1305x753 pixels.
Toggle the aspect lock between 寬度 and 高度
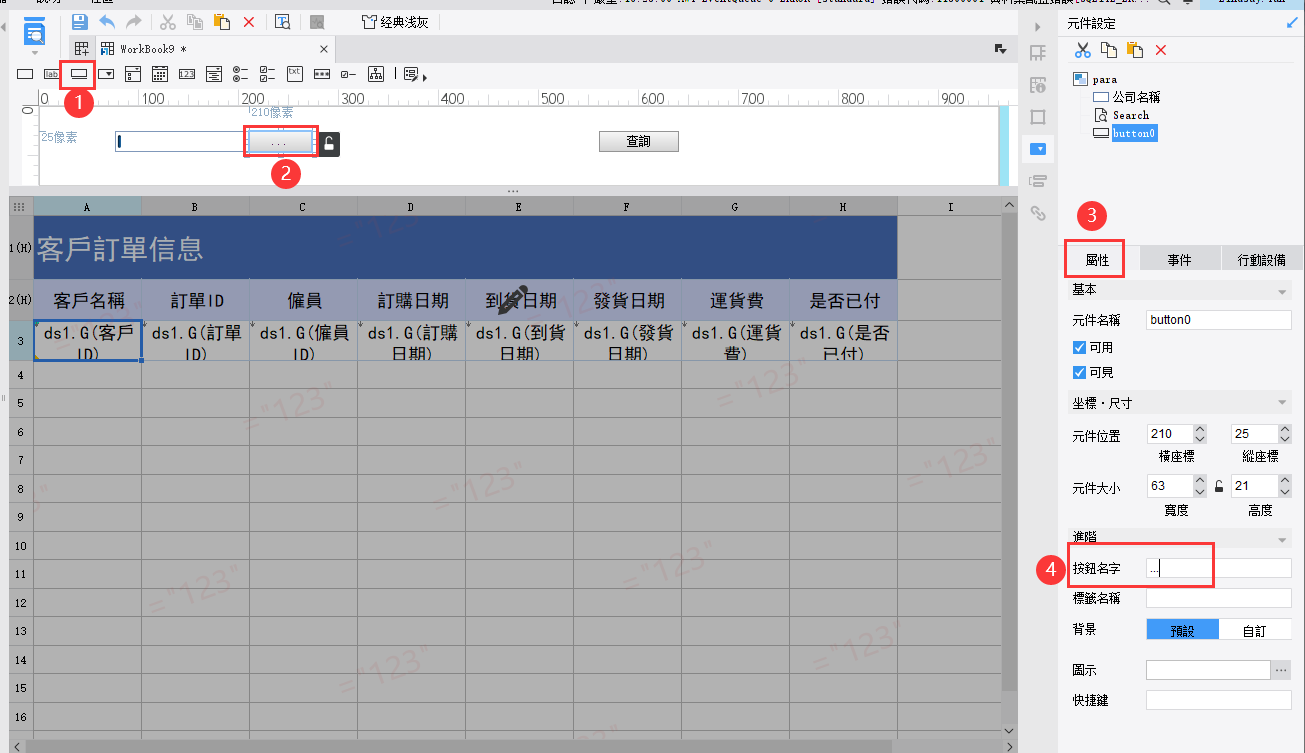click(x=1219, y=487)
